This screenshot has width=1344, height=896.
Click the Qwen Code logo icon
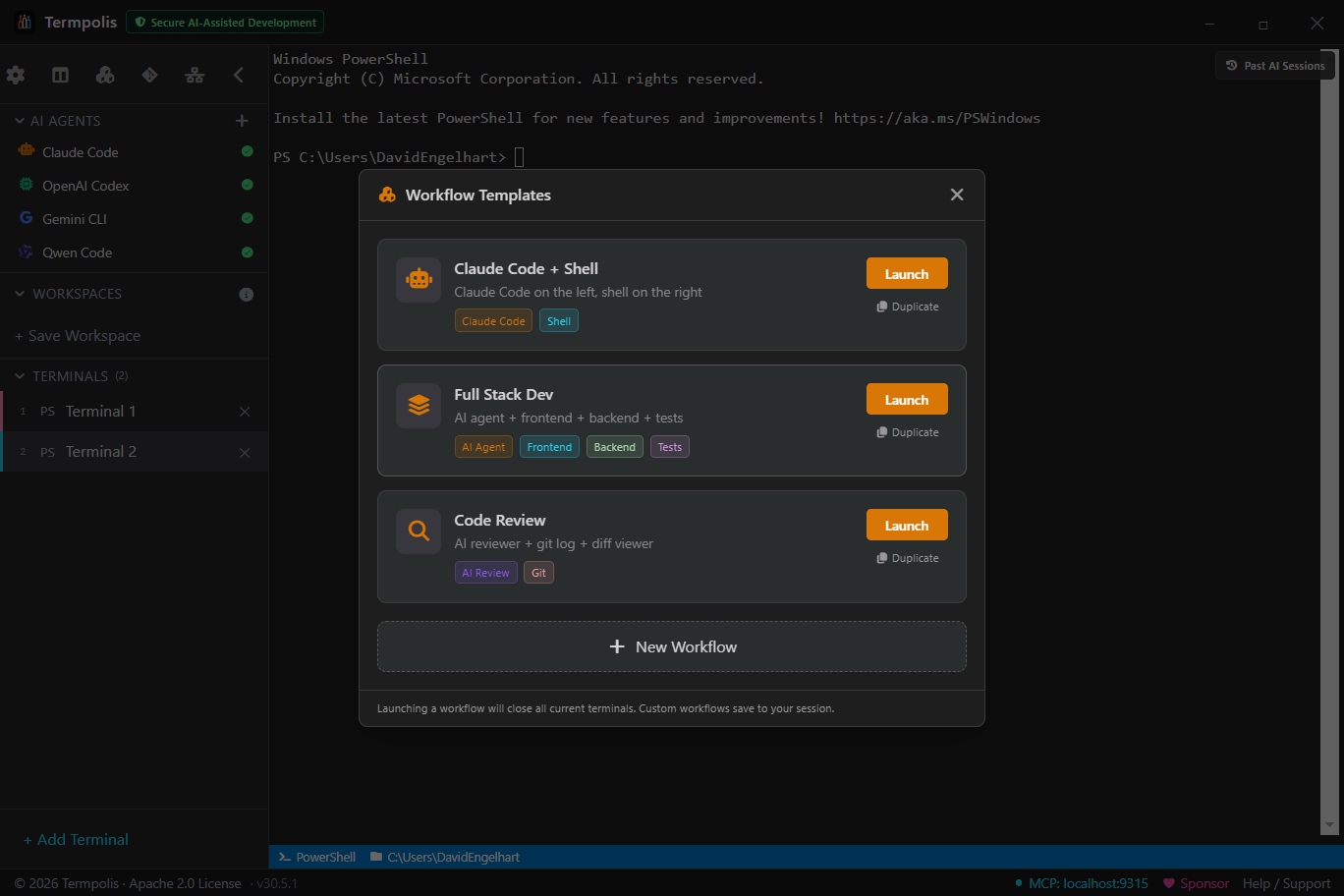pos(27,252)
